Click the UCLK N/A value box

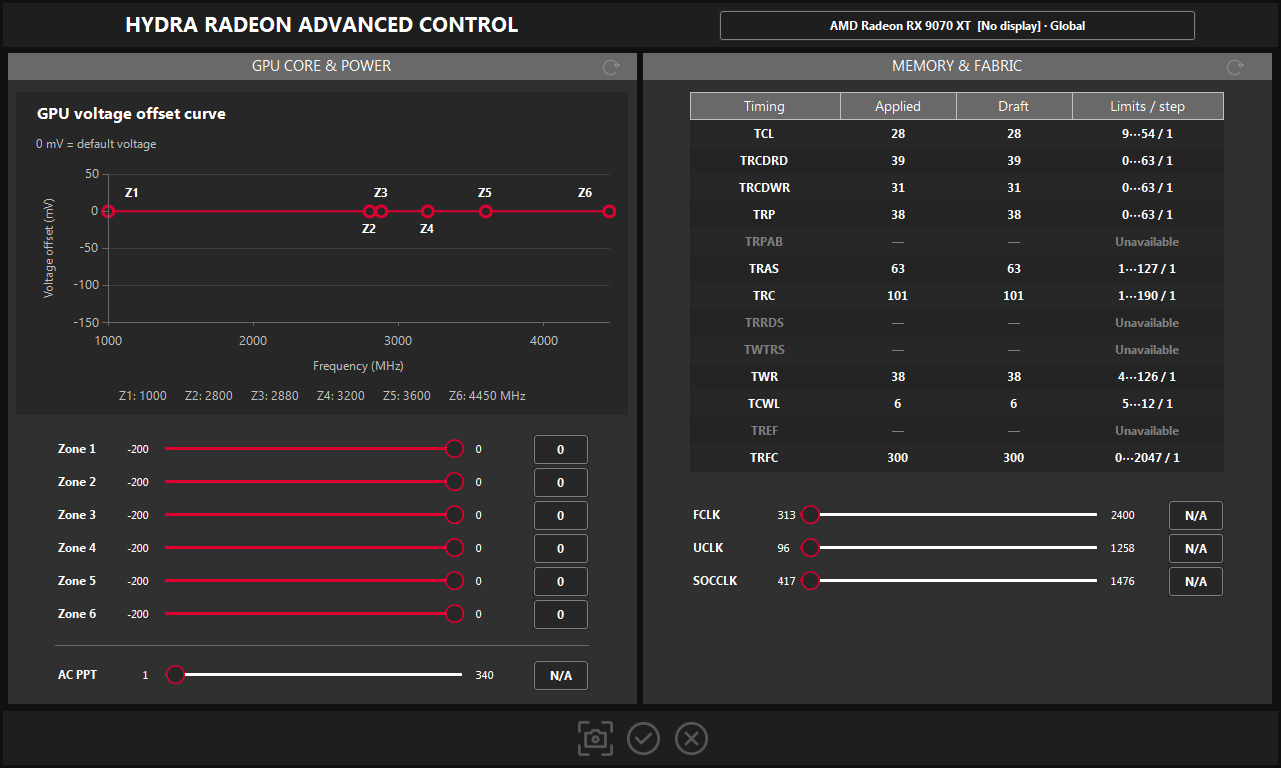[1196, 549]
